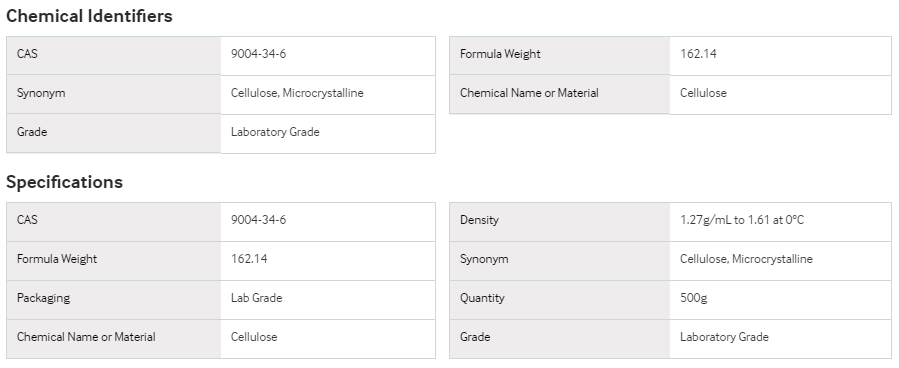Select CAS value 9004-34-6 in Chemical Identifiers
Screen dimensions: 899x368
259,54
